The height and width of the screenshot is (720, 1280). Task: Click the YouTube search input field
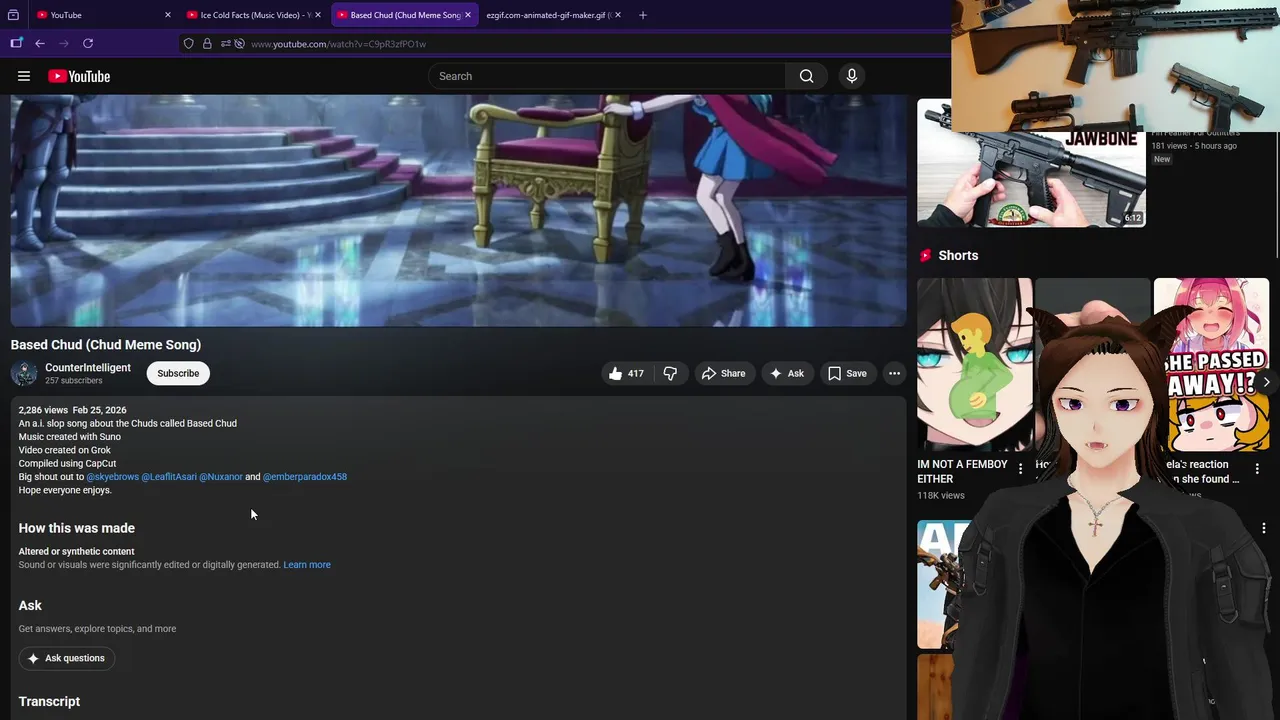(607, 76)
